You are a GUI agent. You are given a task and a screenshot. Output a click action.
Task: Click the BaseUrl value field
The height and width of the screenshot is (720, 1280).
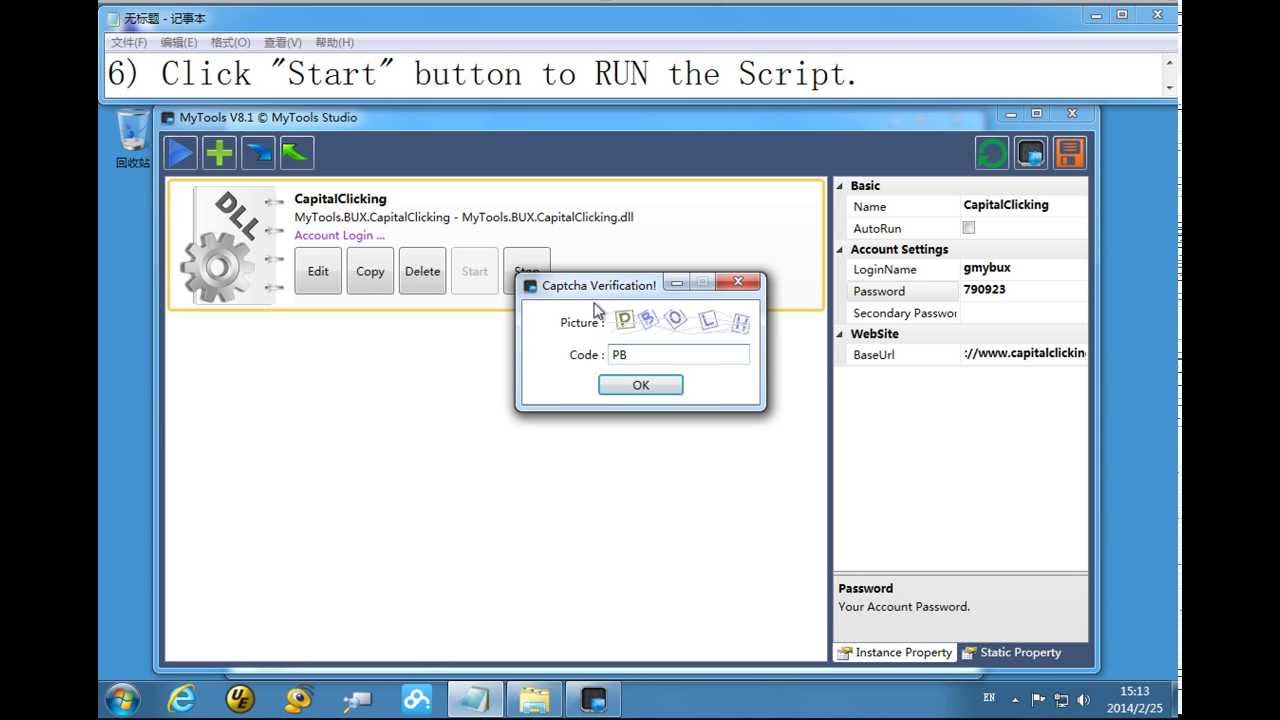click(1024, 354)
